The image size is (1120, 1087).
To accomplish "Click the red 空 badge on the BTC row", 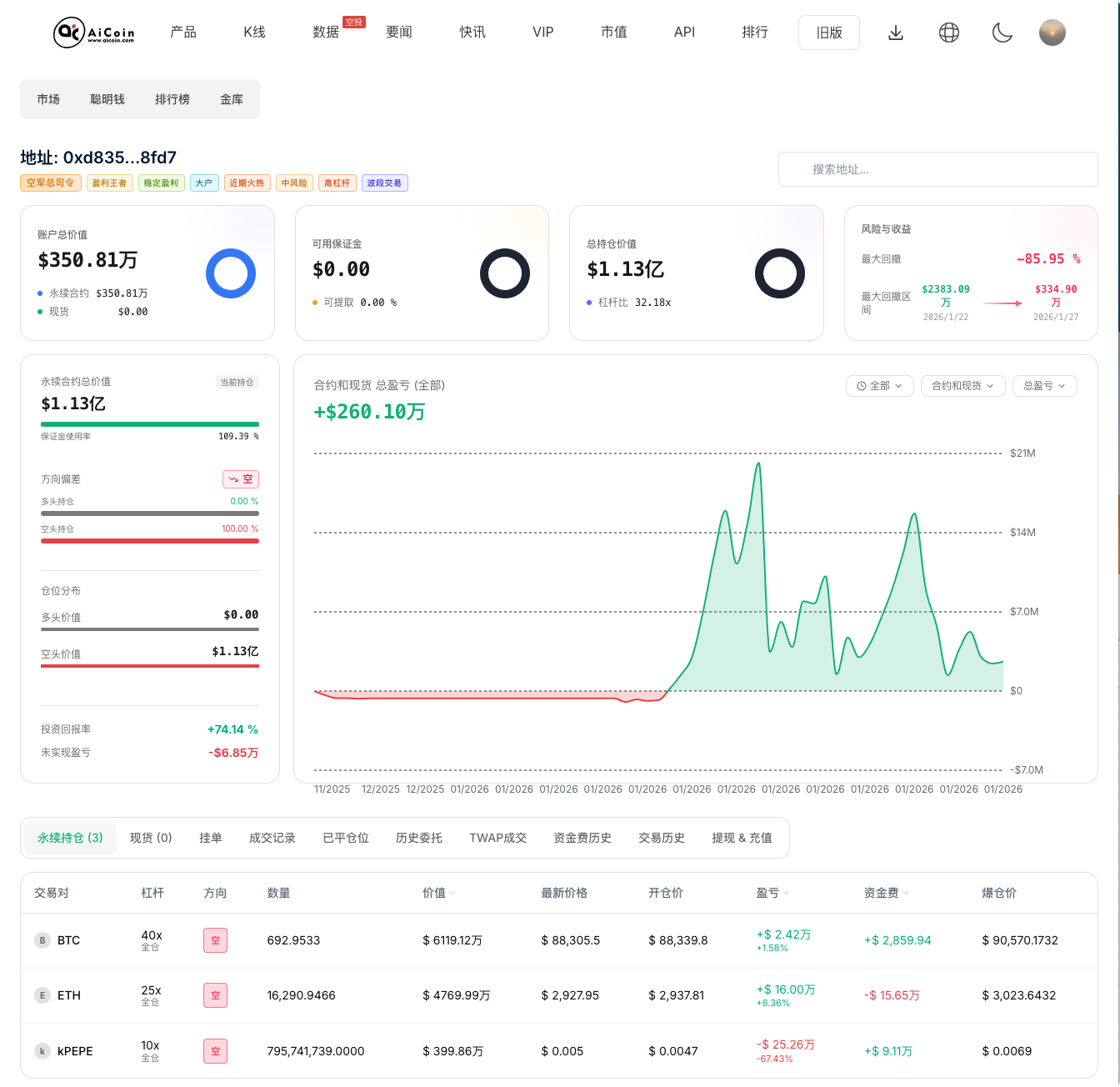I will (x=215, y=939).
